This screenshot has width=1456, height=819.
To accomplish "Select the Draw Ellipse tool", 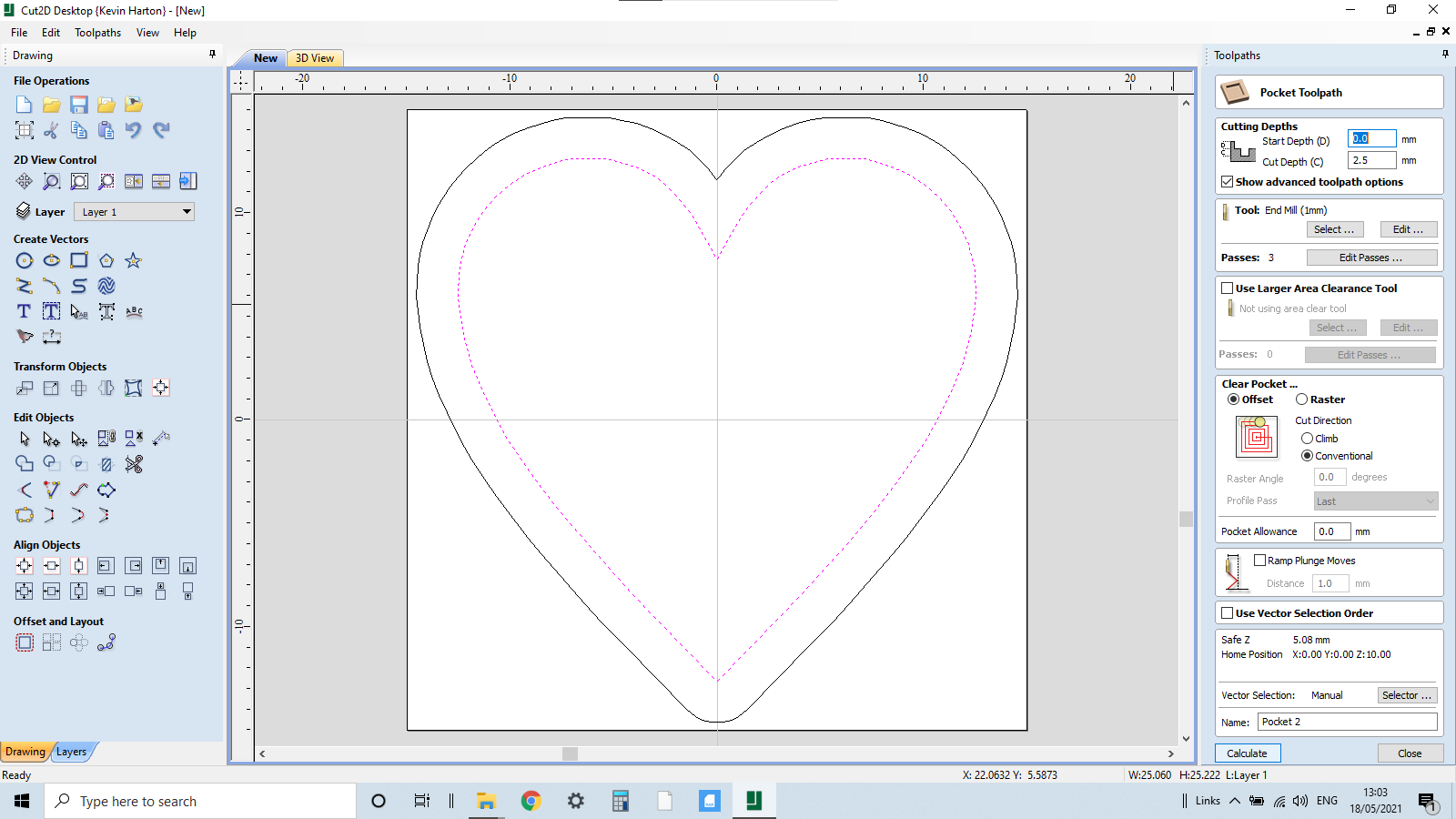I will 52,261.
